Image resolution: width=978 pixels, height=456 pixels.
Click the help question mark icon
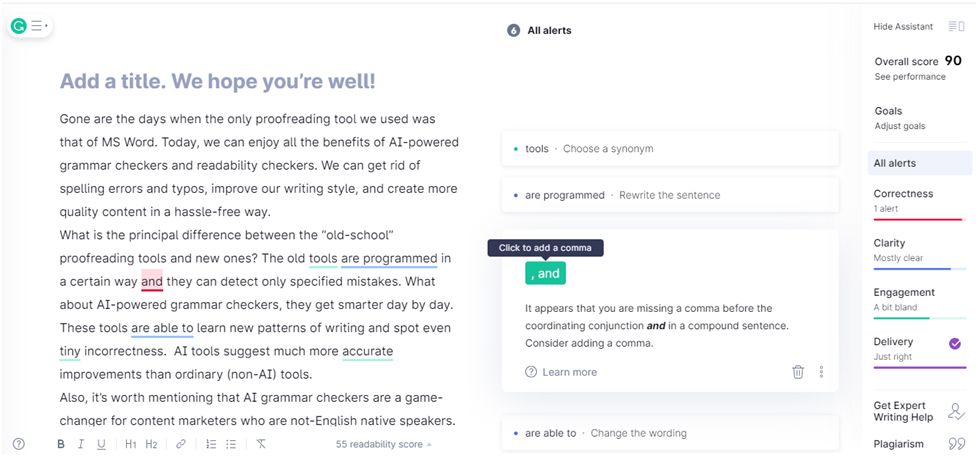tap(19, 444)
